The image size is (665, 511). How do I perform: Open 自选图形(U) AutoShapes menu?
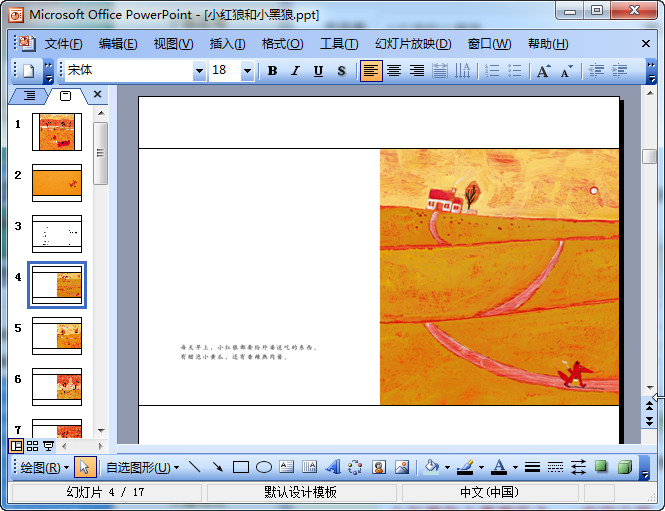pyautogui.click(x=142, y=468)
